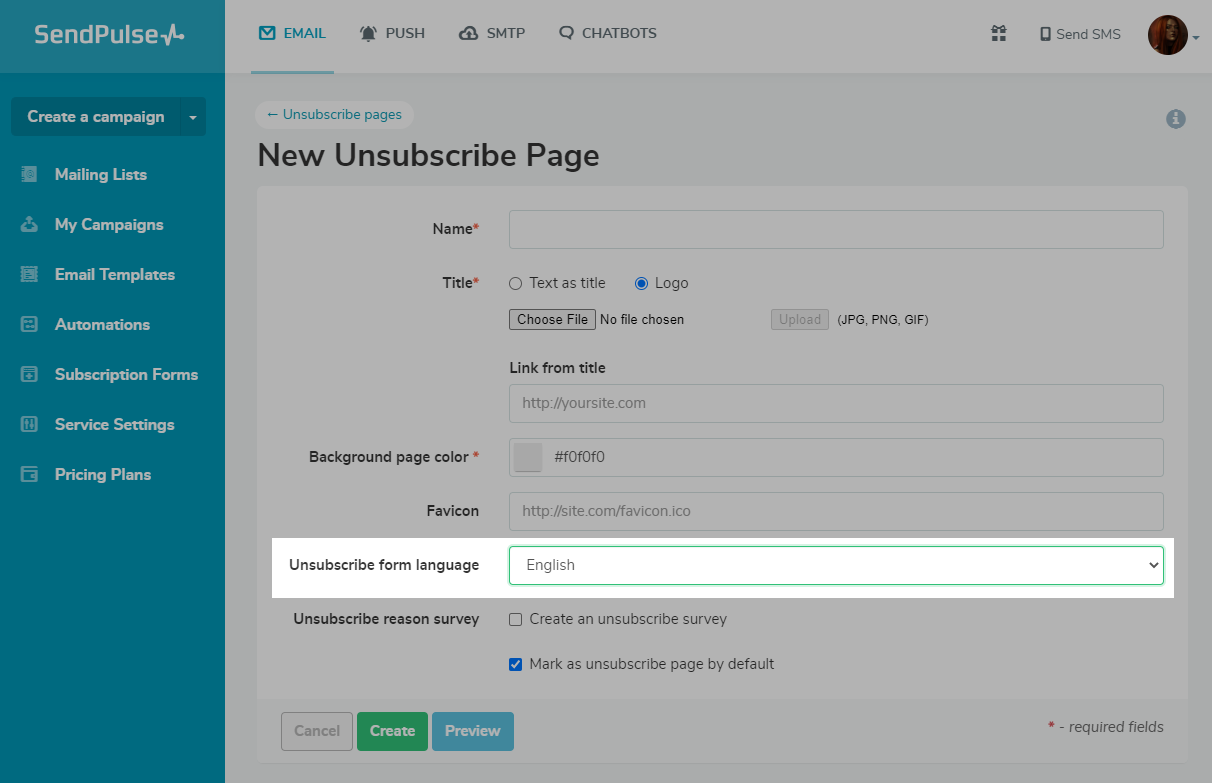The width and height of the screenshot is (1212, 783).
Task: Uncheck Mark as unsubscribe page by default
Action: tap(515, 664)
